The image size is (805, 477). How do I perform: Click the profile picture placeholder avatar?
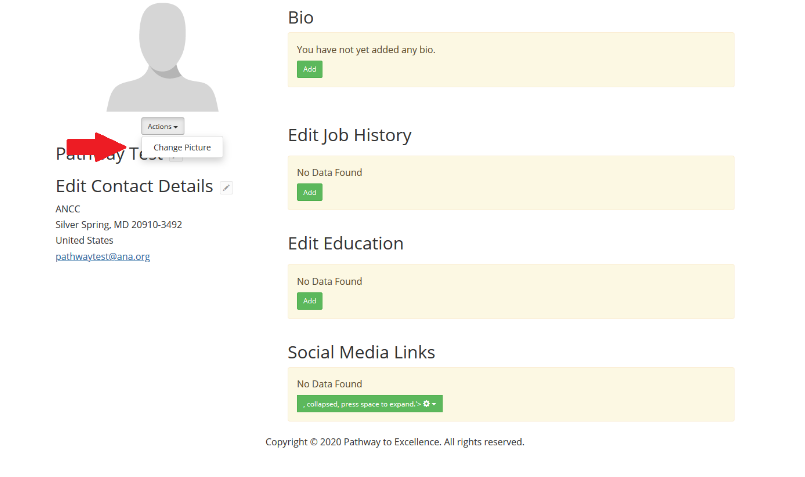click(162, 57)
